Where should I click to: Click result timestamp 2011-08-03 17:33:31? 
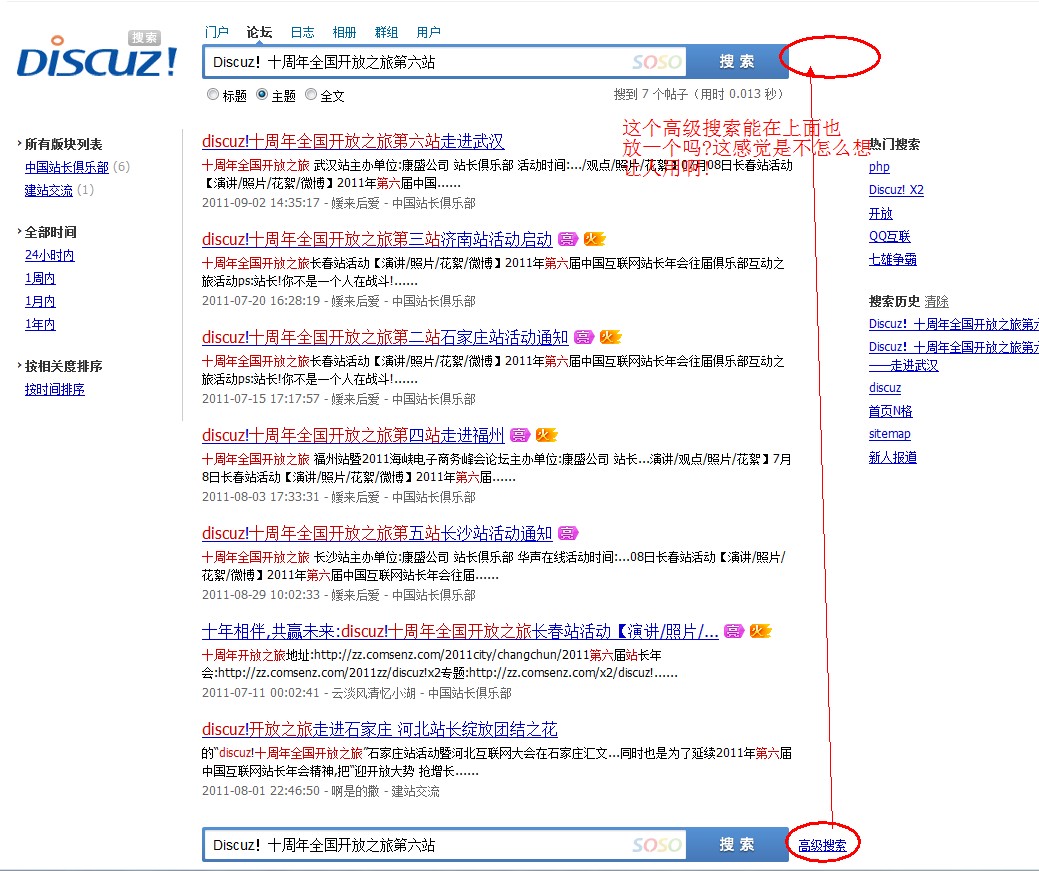point(261,497)
